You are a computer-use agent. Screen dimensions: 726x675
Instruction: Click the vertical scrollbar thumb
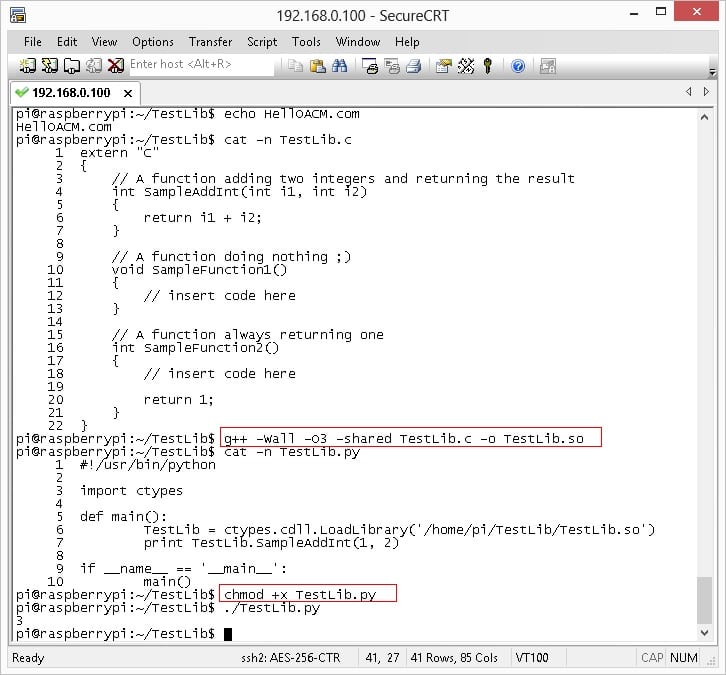tap(704, 600)
